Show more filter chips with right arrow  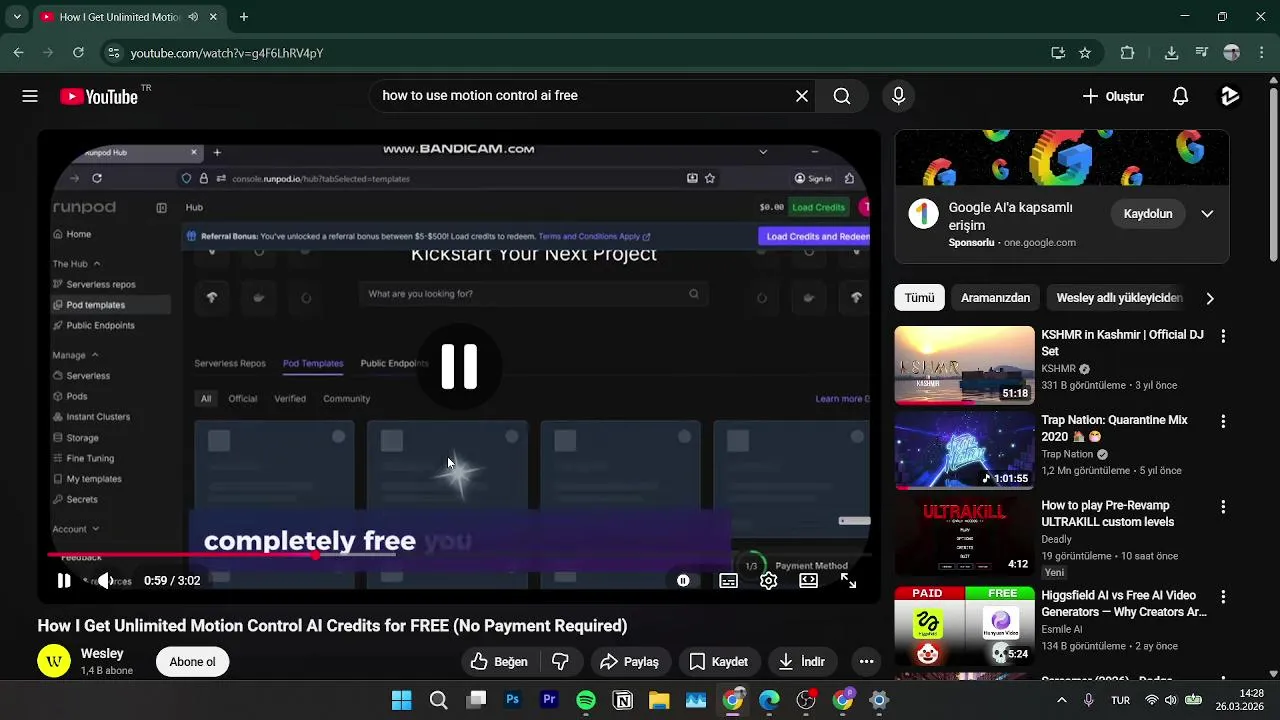1210,298
